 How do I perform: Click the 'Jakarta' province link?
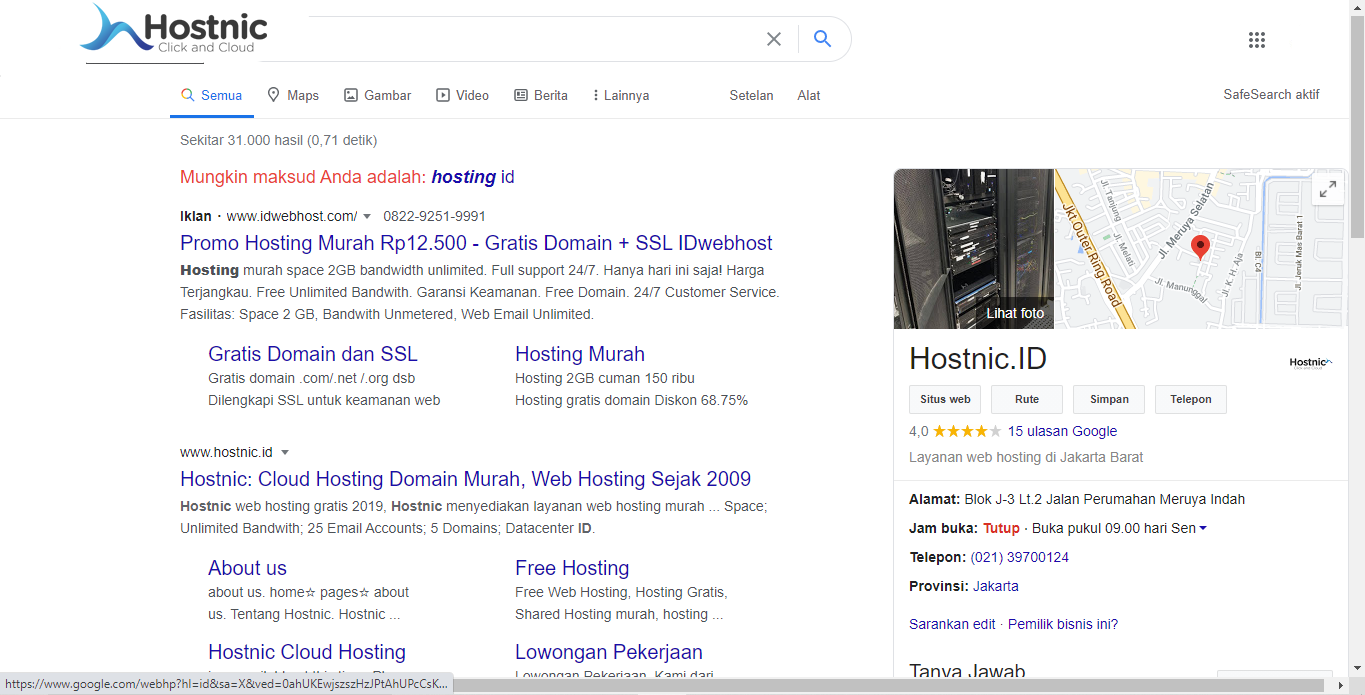click(x=996, y=587)
